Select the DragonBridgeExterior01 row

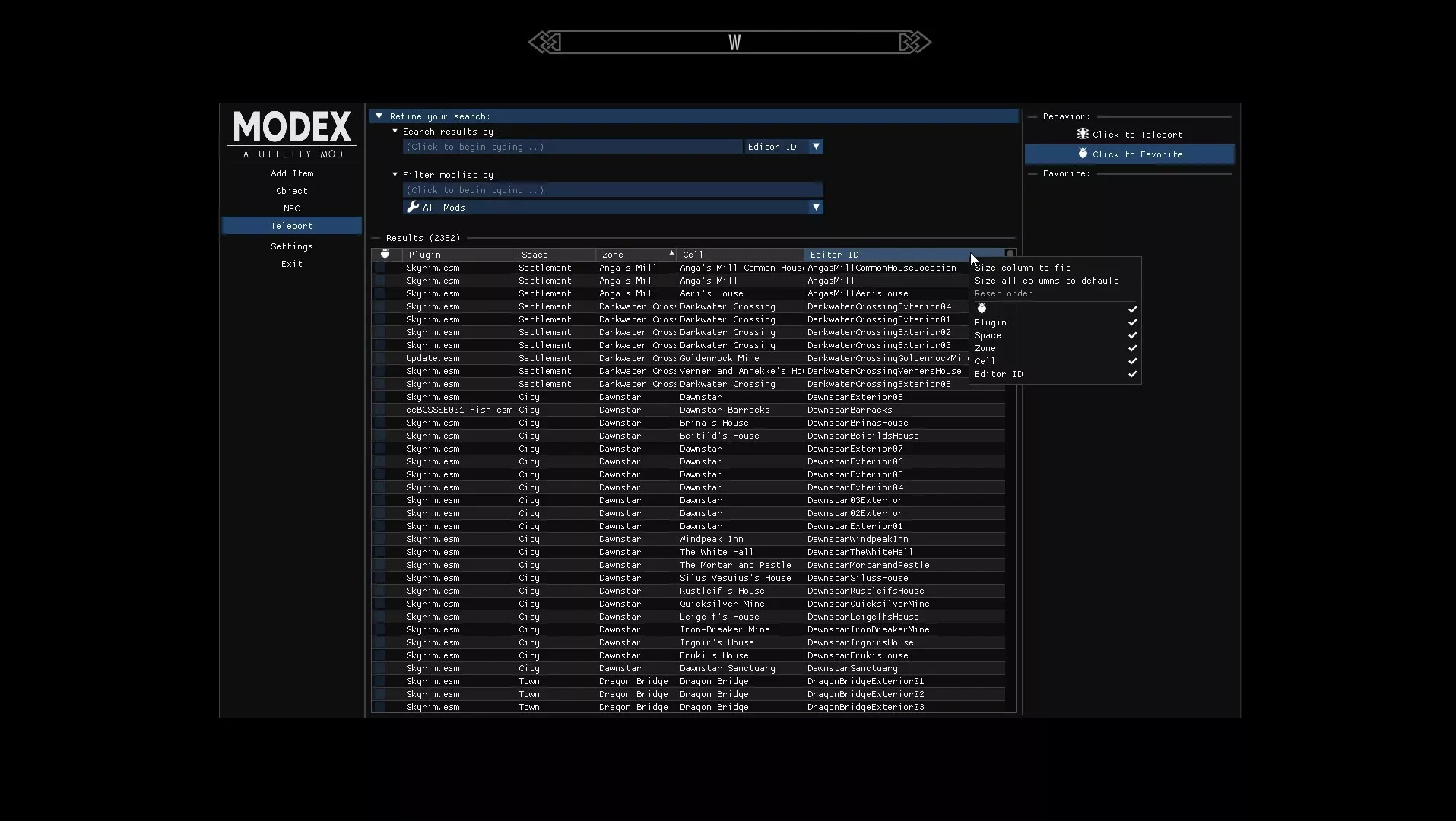pyautogui.click(x=688, y=681)
